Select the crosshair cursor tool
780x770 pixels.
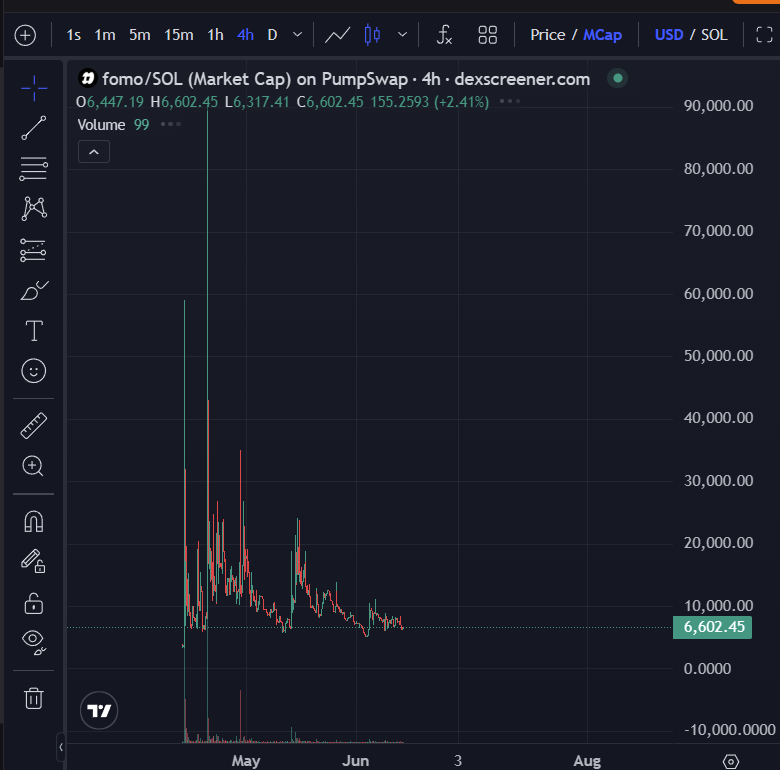(34, 89)
